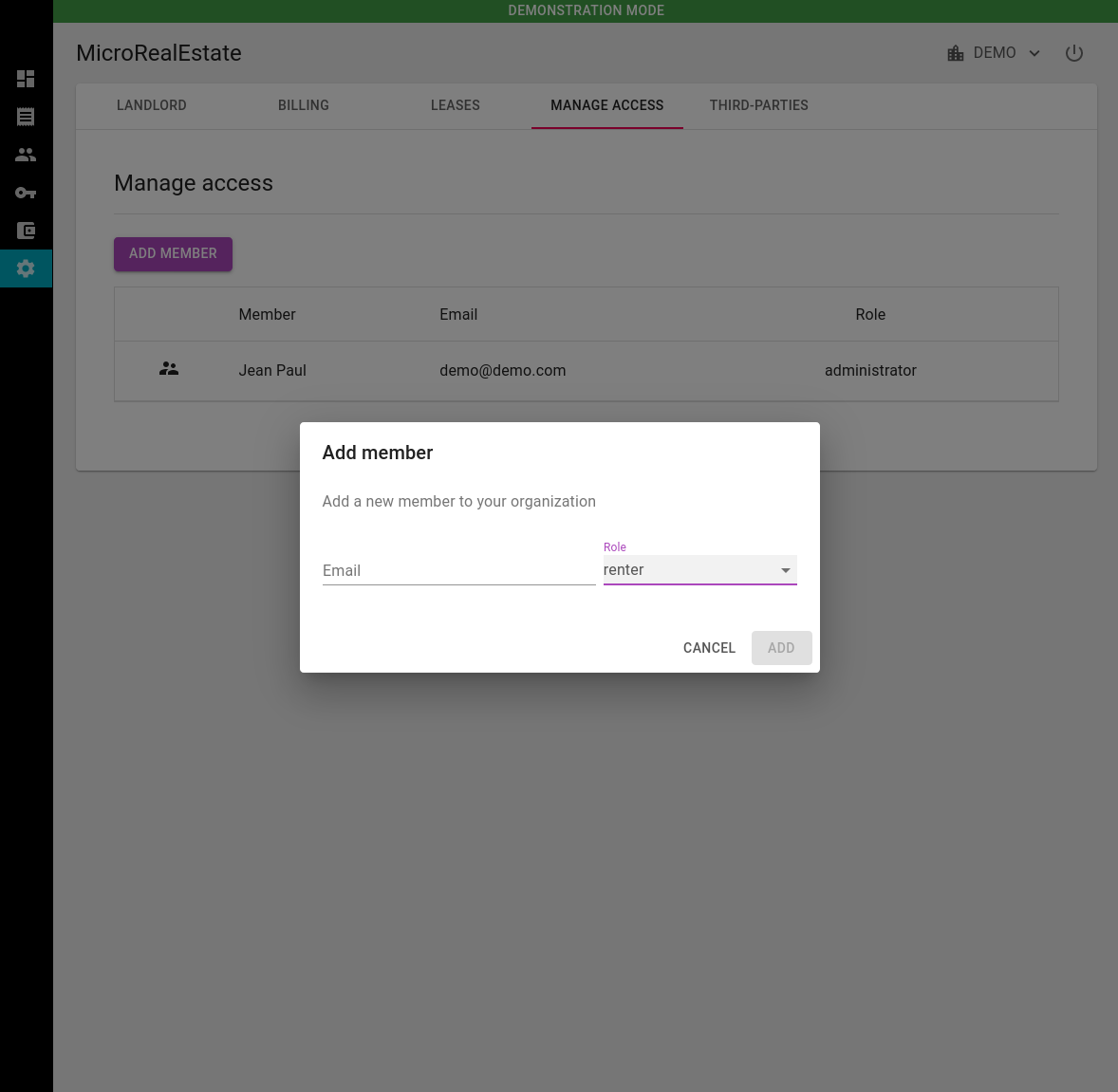Switch to the Billing tab
The width and height of the screenshot is (1118, 1092).
[304, 105]
